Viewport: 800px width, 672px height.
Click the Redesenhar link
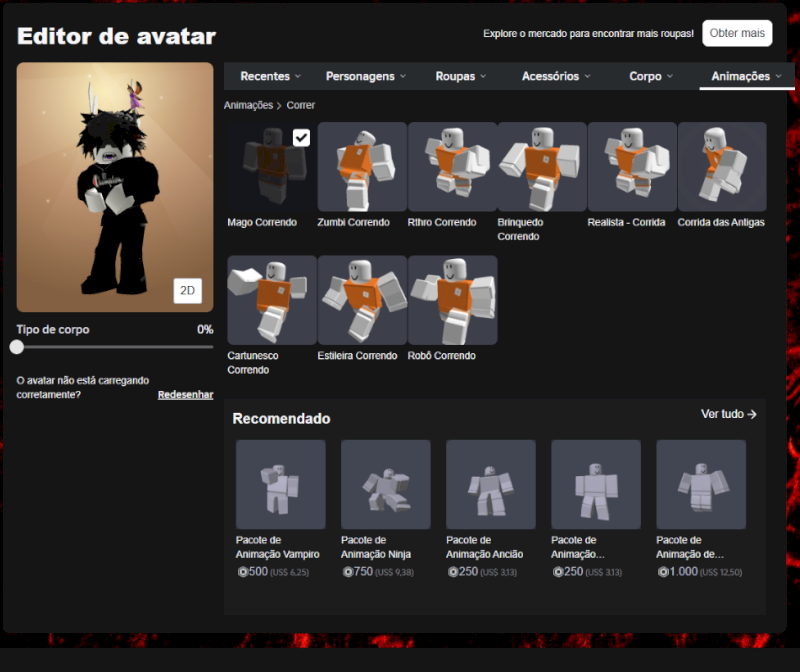(x=185, y=394)
